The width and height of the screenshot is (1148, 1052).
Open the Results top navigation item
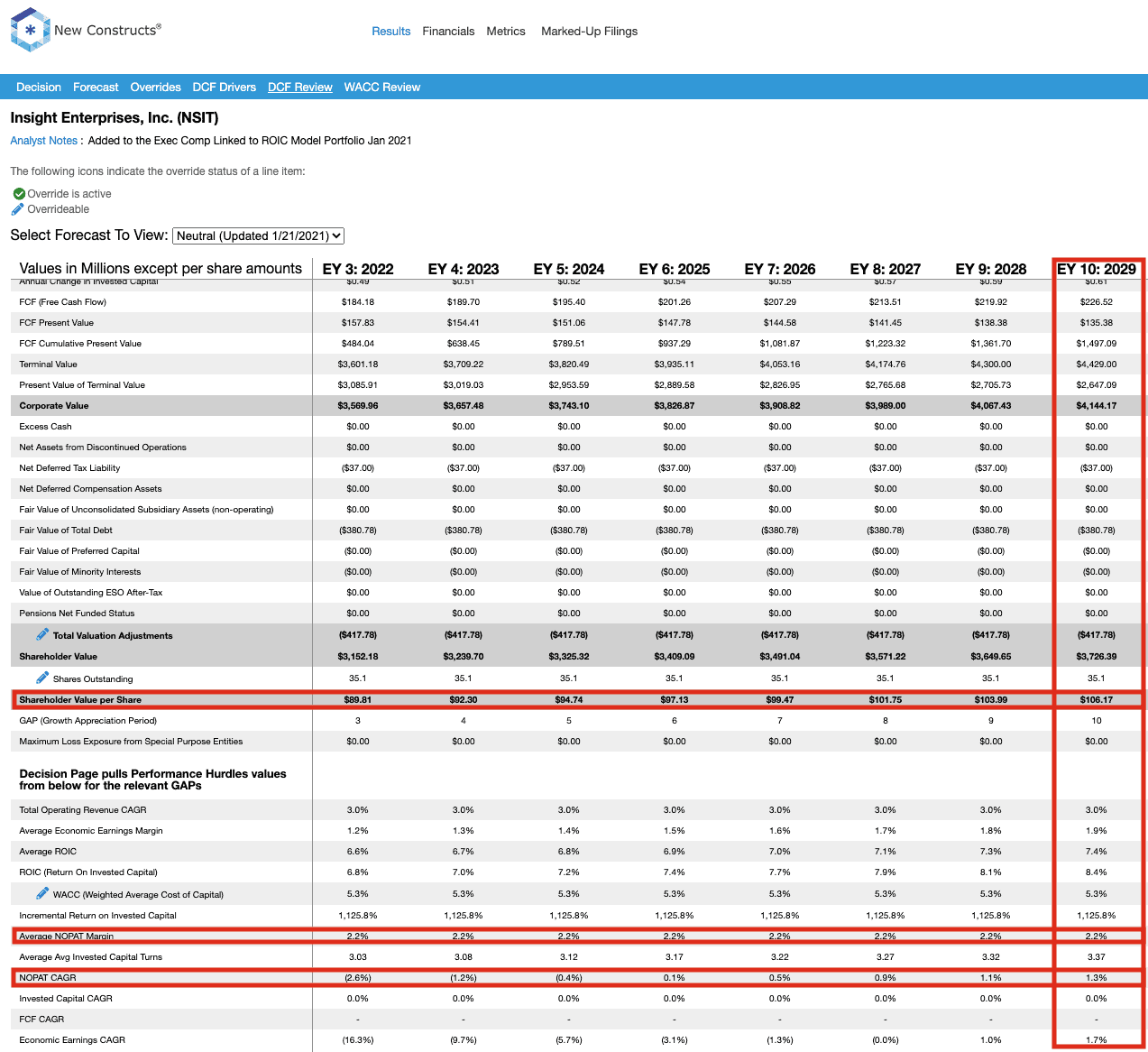[391, 31]
